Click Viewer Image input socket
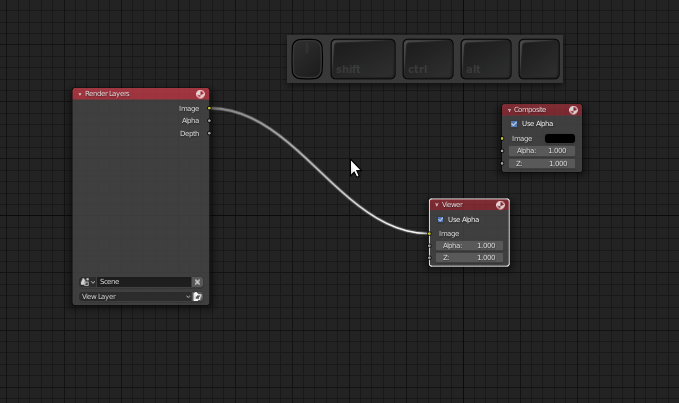Screen dimensions: 679x403 [429, 234]
